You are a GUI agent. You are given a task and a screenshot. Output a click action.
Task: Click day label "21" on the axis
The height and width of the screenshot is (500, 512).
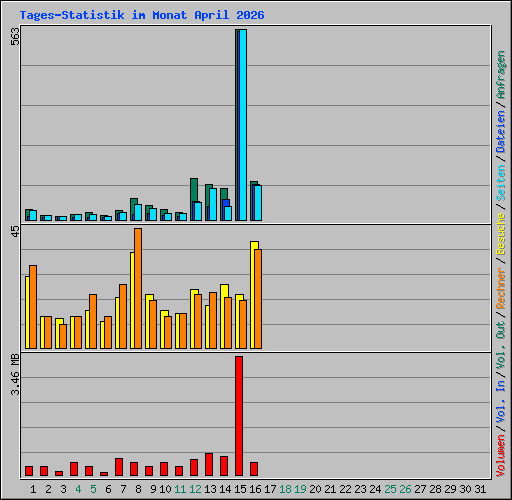(x=330, y=489)
